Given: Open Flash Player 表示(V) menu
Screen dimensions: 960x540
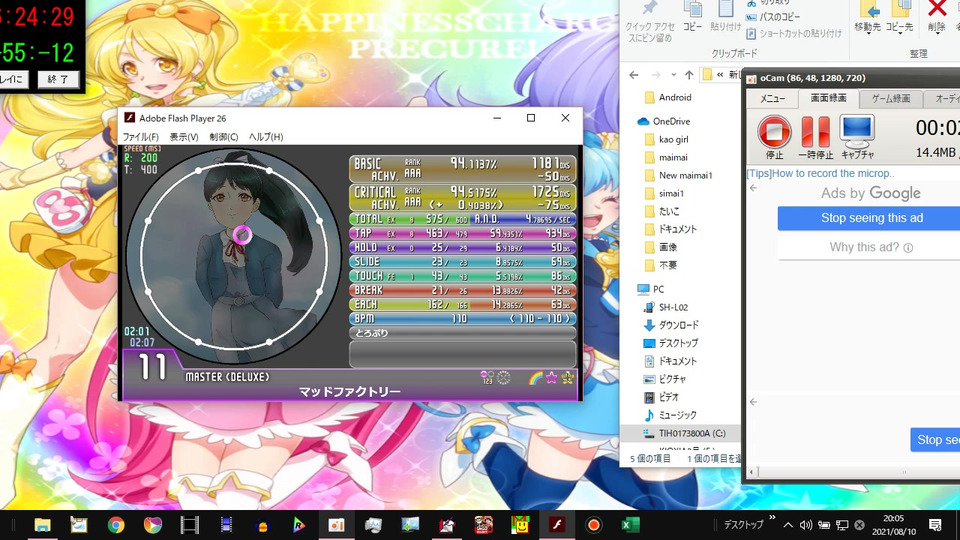Looking at the screenshot, I should [184, 137].
